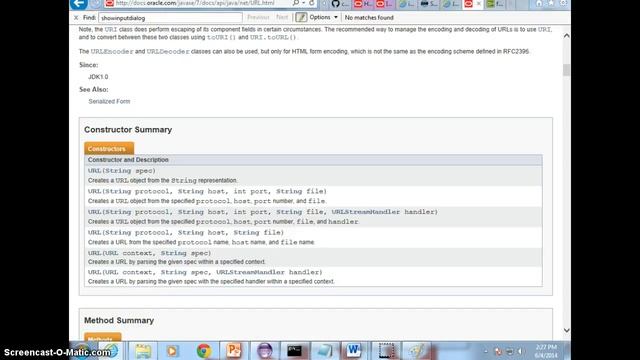The image size is (640, 360).
Task: Click the toURI() link in the note
Action: tap(221, 37)
